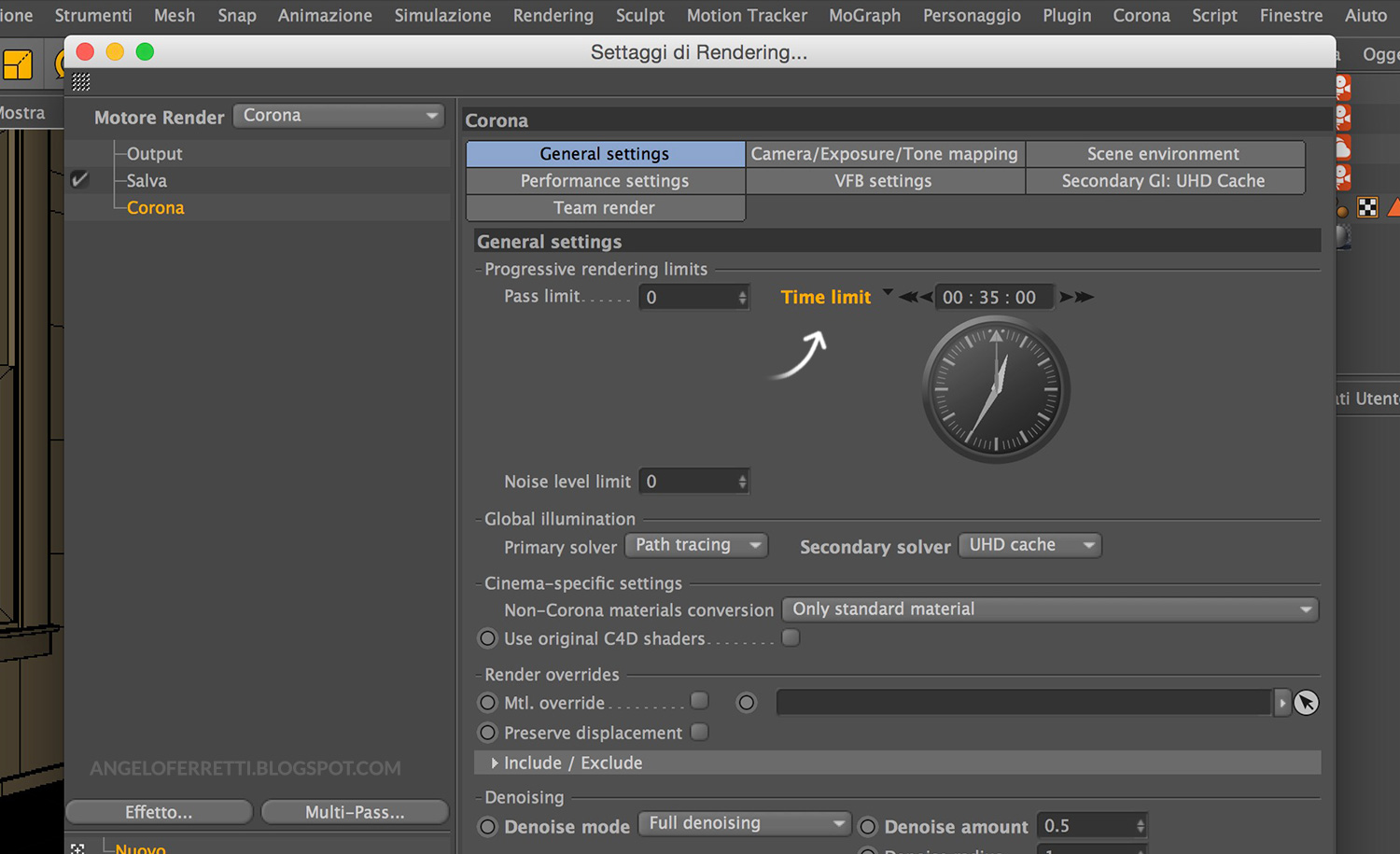Click the Noise level limit stepper arrows
The height and width of the screenshot is (854, 1400).
(743, 482)
